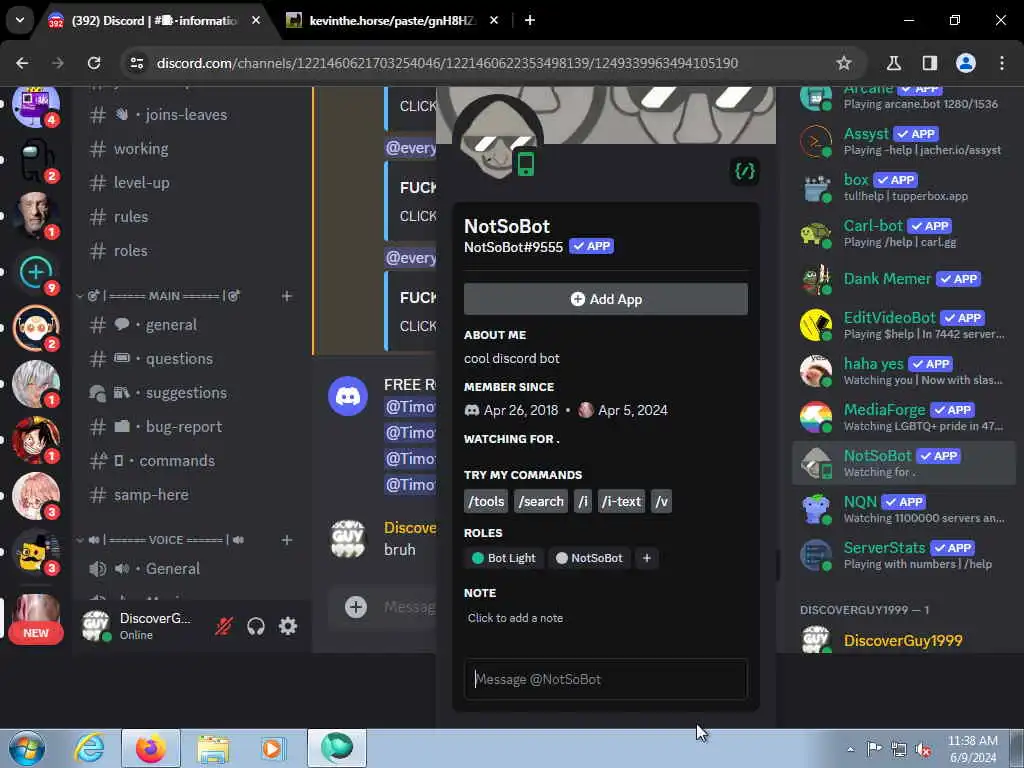
Task: Open the Windows Start menu
Action: [26, 748]
